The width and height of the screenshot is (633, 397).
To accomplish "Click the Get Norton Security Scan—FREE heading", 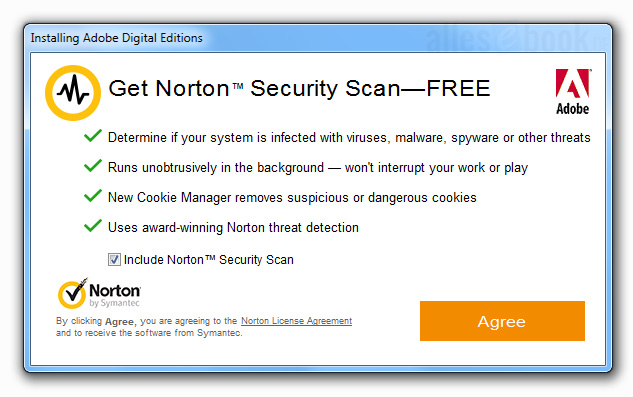I will tap(299, 88).
